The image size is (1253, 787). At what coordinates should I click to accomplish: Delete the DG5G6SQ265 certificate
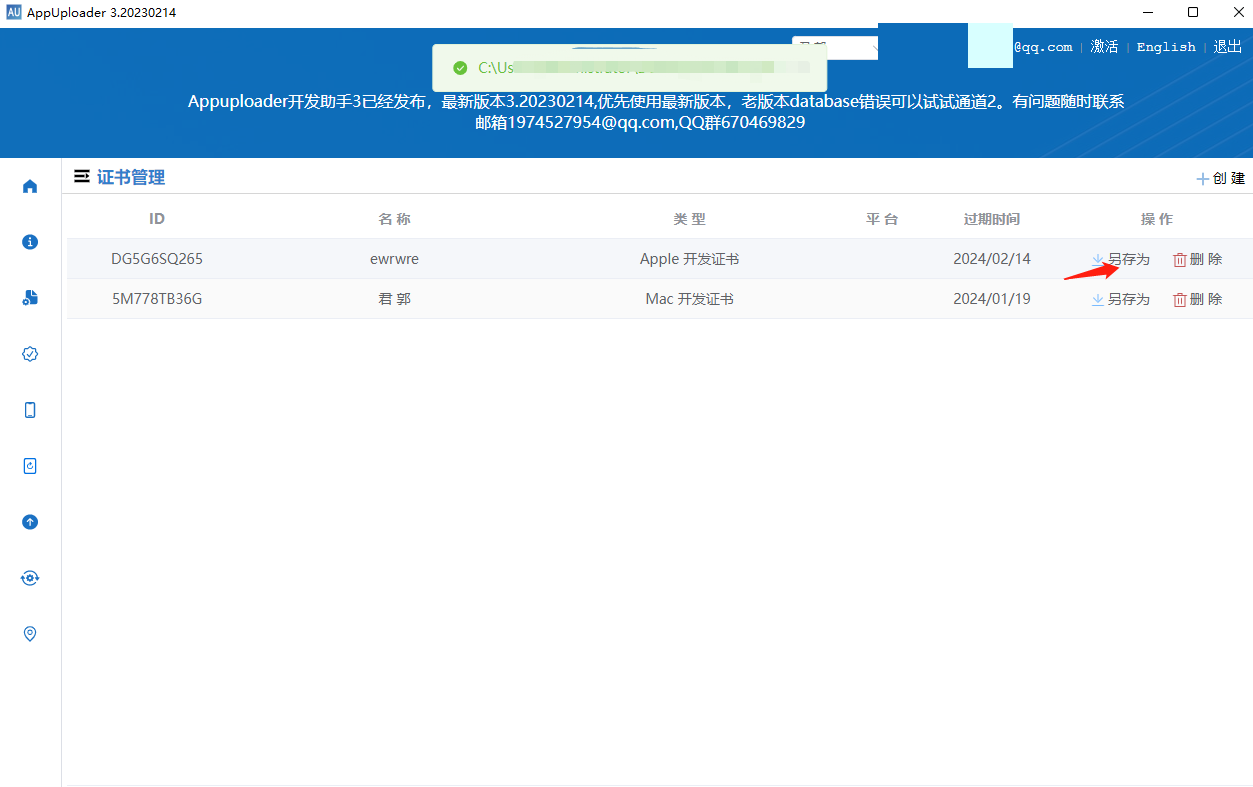pos(1197,259)
